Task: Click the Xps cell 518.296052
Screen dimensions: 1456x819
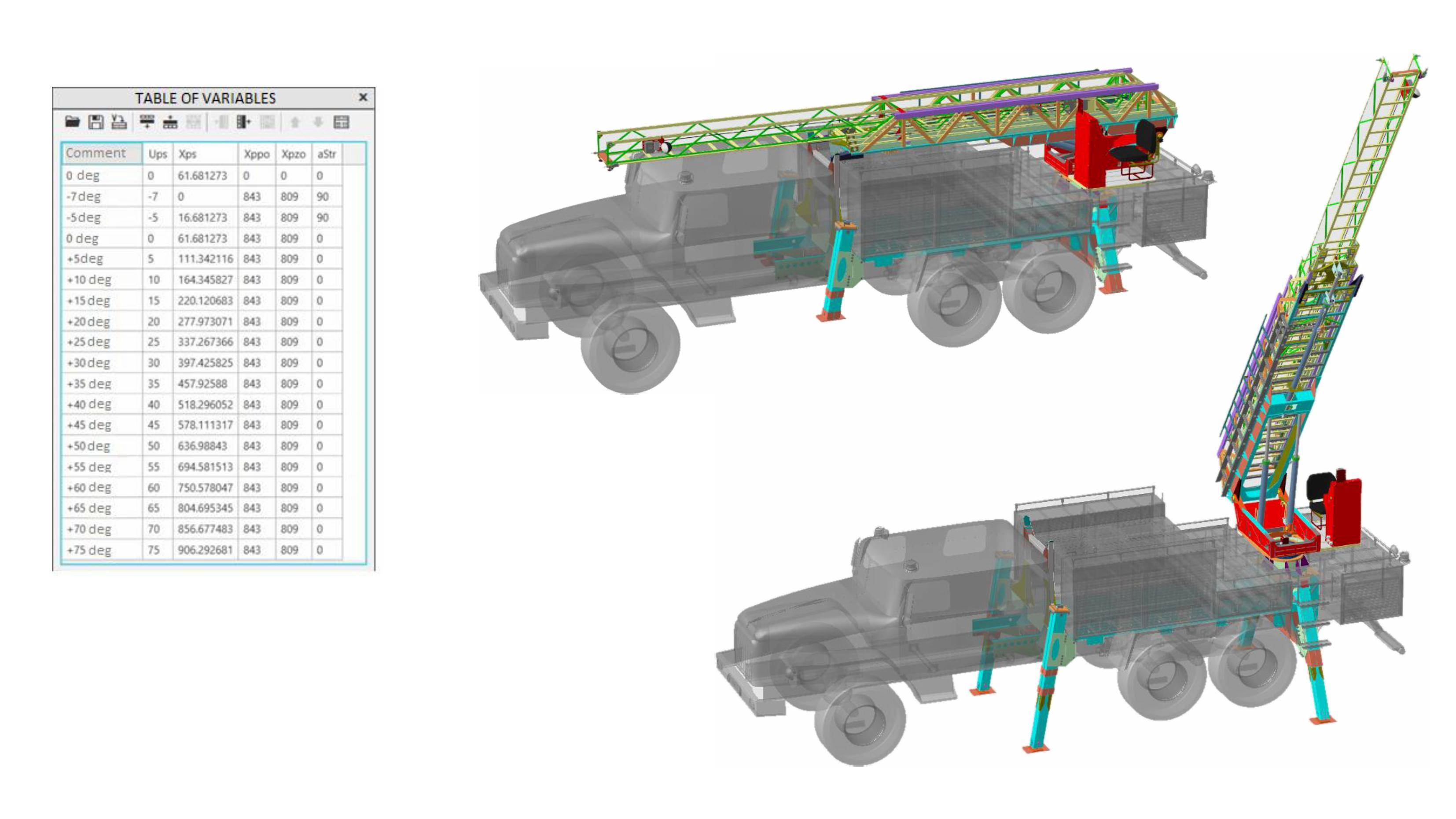Action: (205, 405)
